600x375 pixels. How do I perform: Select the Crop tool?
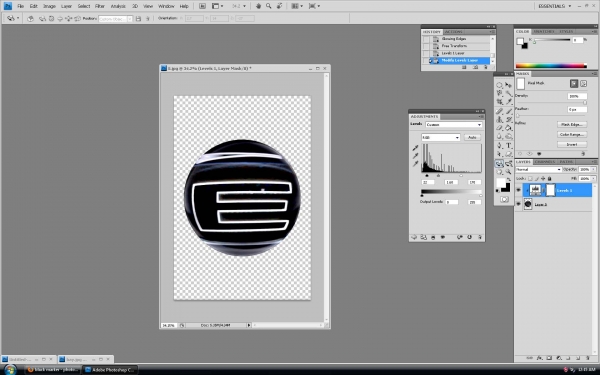(500, 102)
